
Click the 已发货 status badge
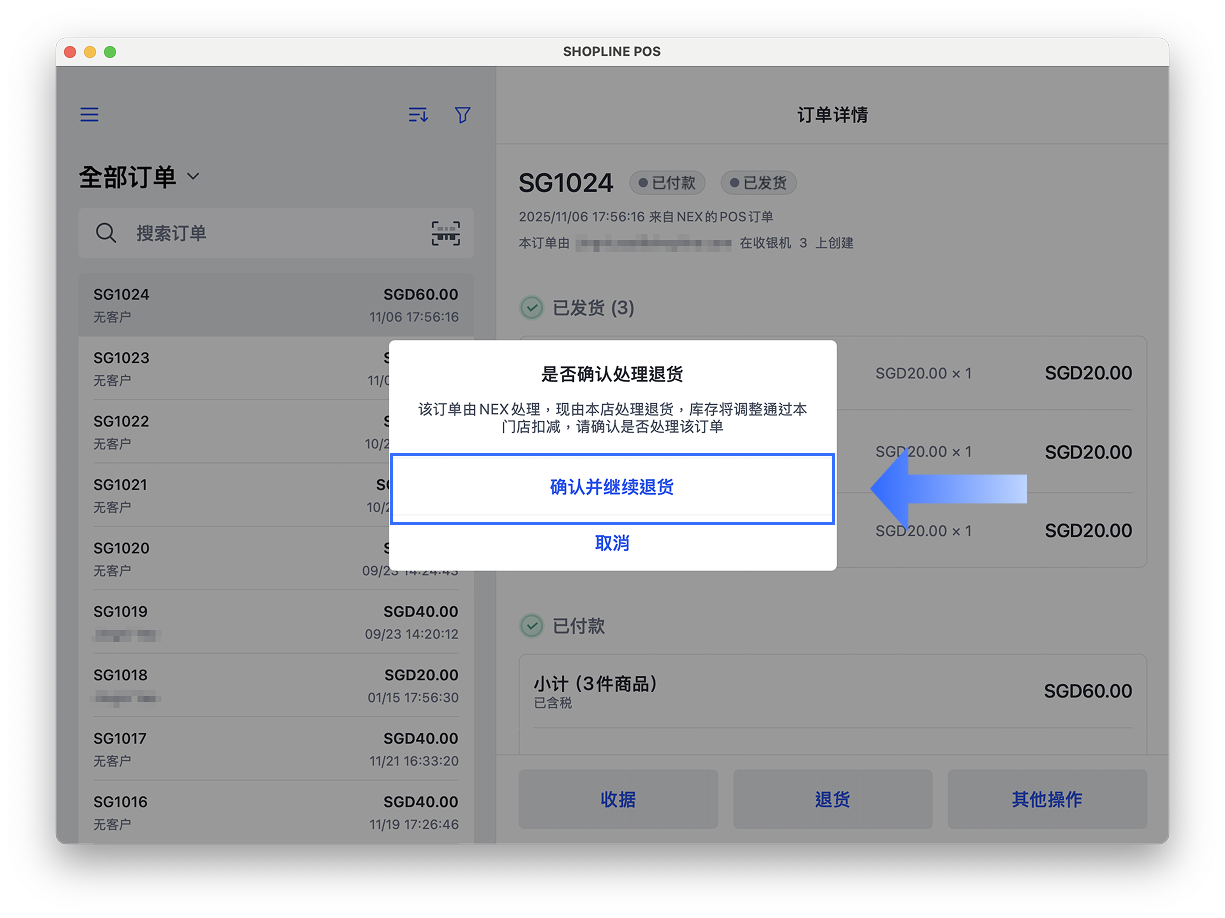(759, 183)
